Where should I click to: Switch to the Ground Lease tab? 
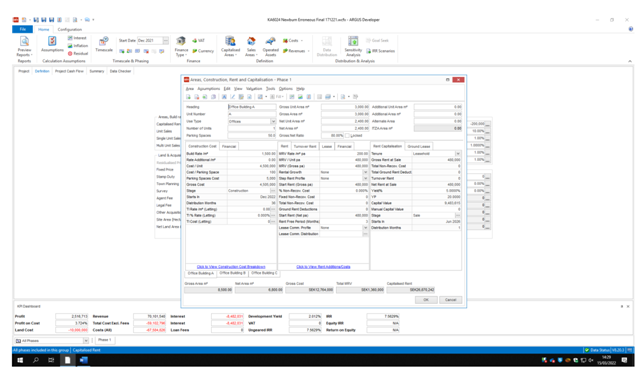point(419,146)
